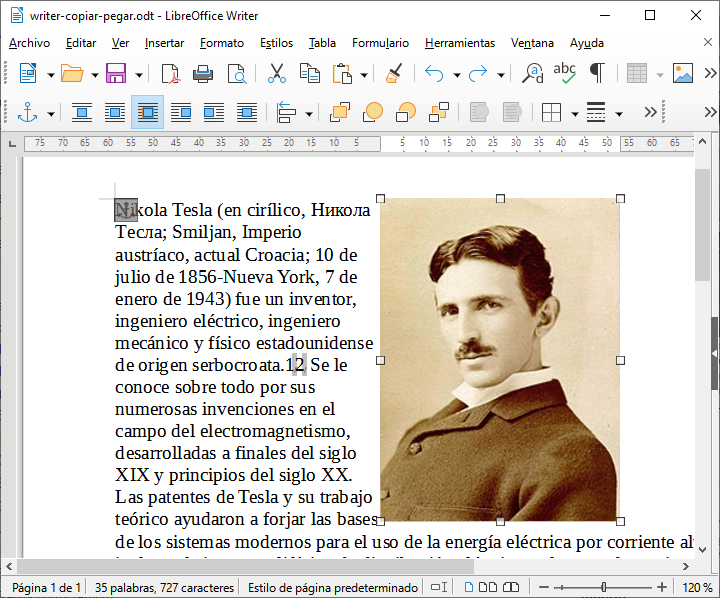The height and width of the screenshot is (598, 720).
Task: Open the Insertar menu
Action: [164, 43]
